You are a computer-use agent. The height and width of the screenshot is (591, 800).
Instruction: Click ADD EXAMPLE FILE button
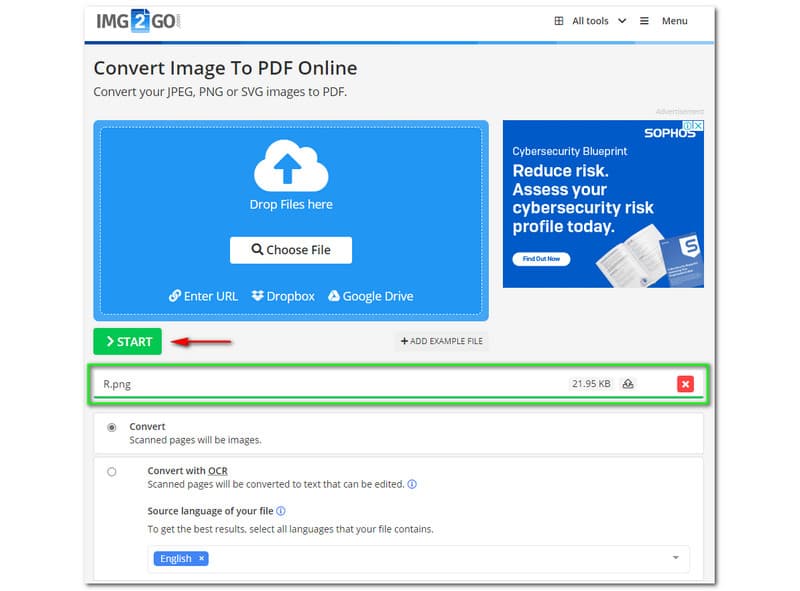tap(442, 341)
